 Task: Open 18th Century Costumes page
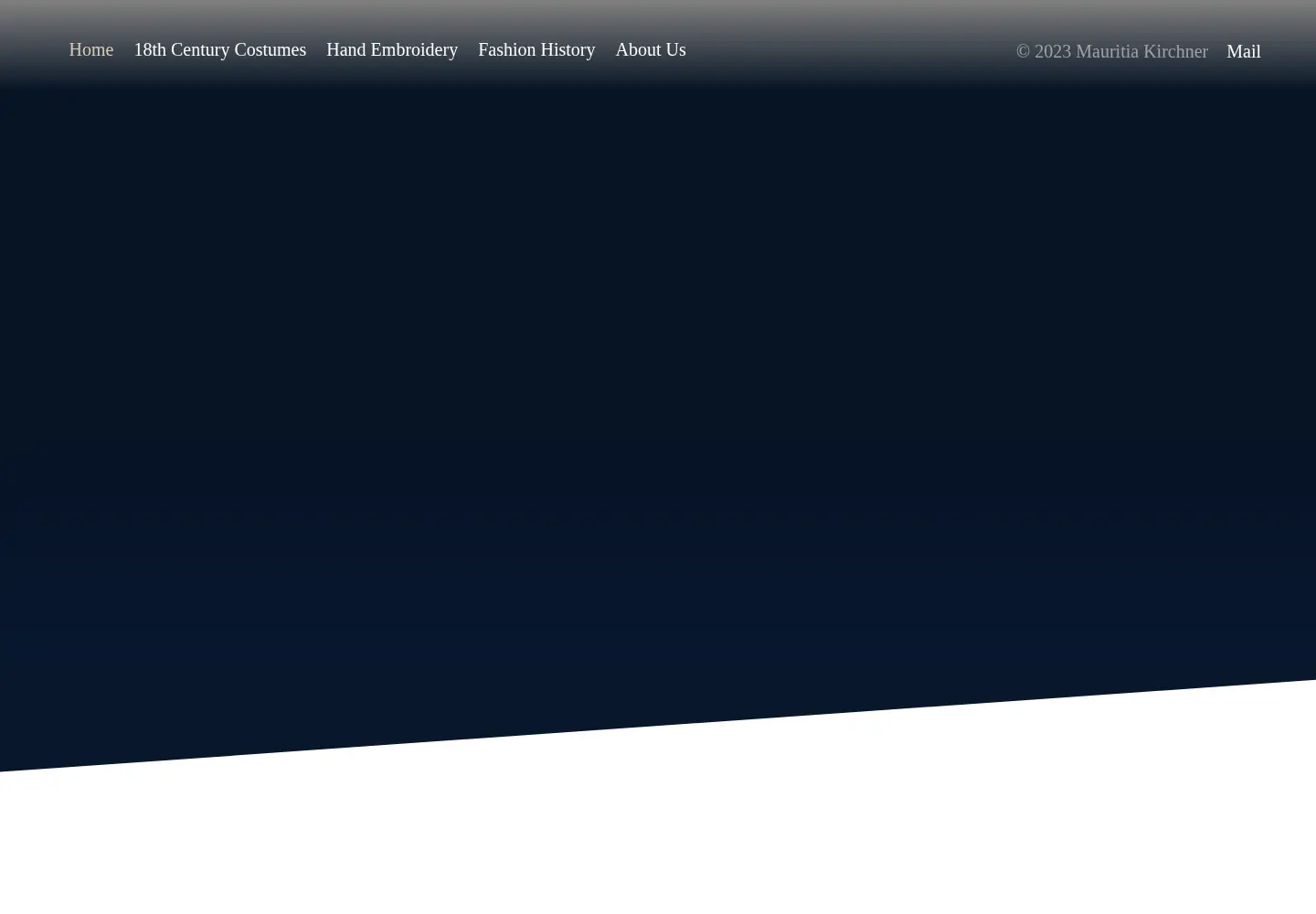tap(219, 49)
